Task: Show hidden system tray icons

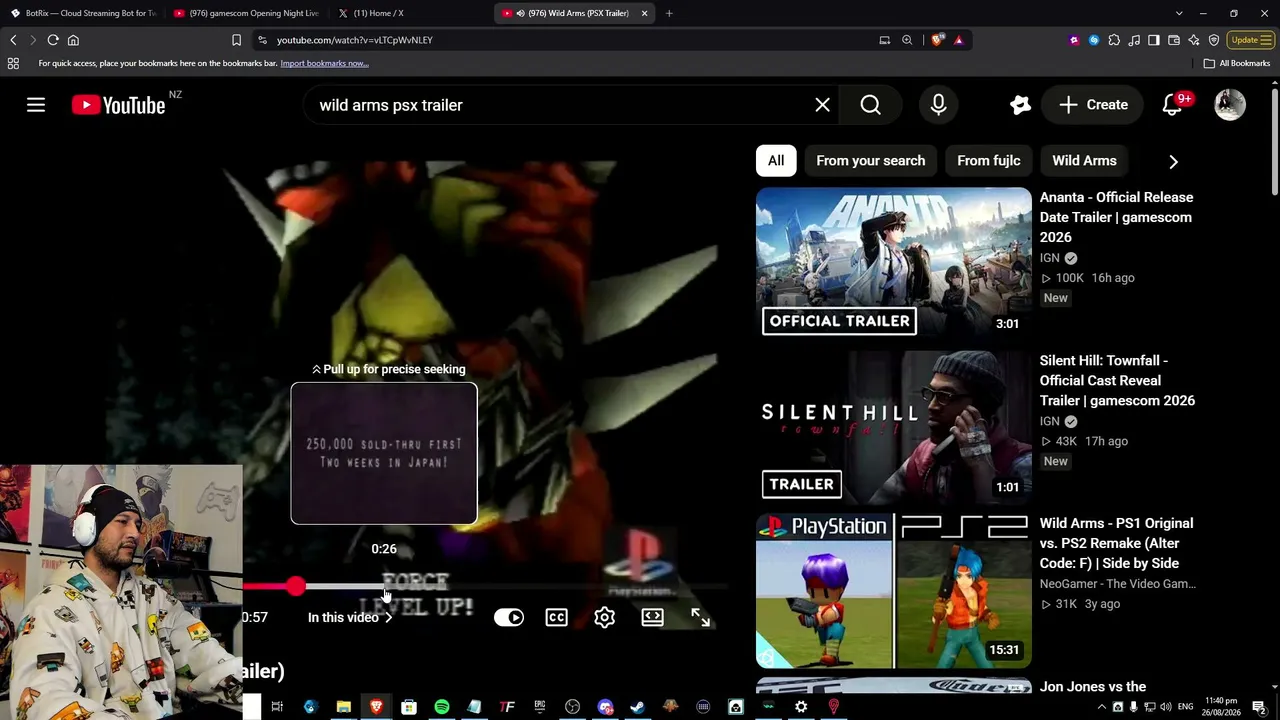Action: point(1101,707)
